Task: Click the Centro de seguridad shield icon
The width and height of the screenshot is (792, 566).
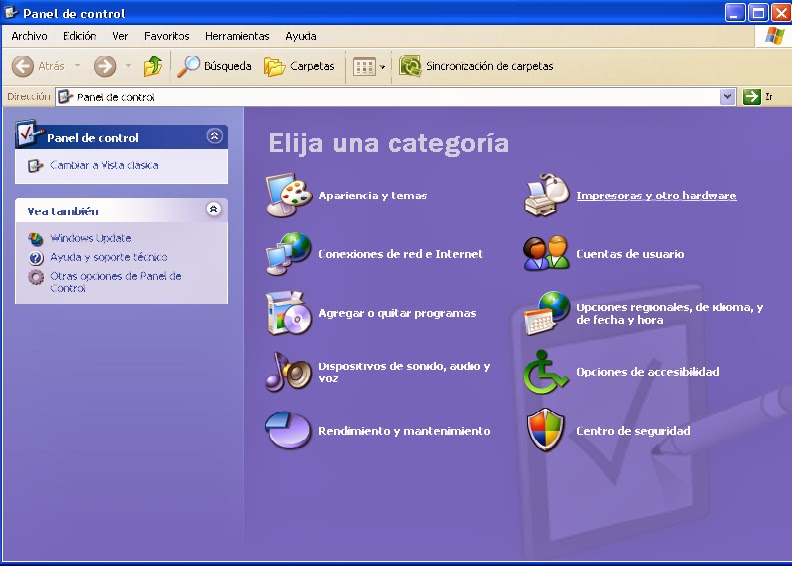Action: tap(546, 430)
